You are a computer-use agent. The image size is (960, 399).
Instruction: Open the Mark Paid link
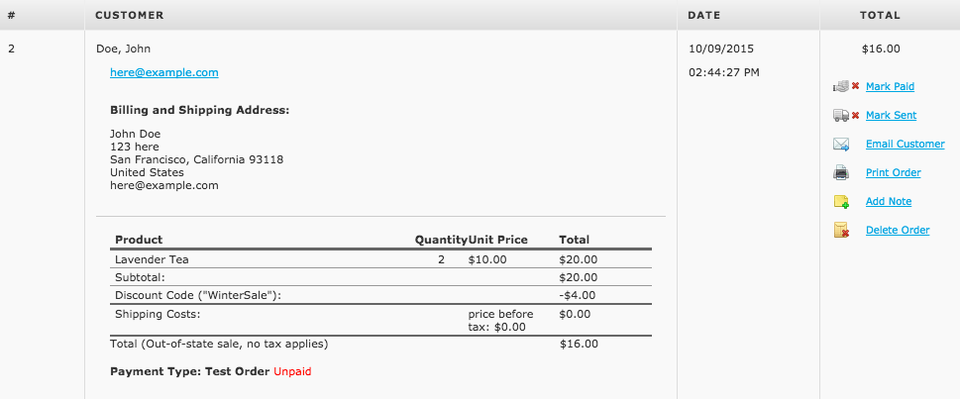coord(890,87)
